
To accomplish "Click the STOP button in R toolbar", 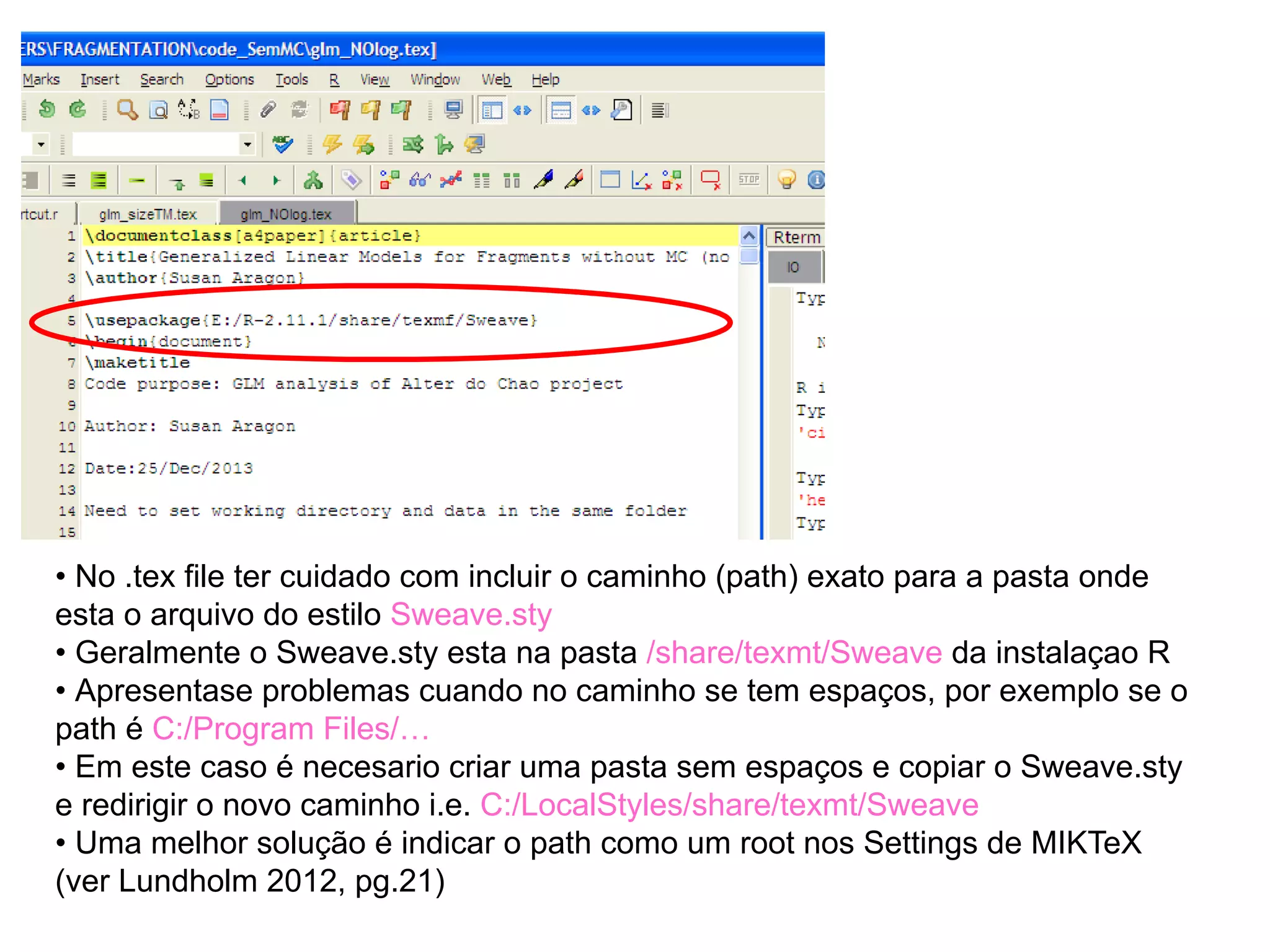I will tap(749, 180).
